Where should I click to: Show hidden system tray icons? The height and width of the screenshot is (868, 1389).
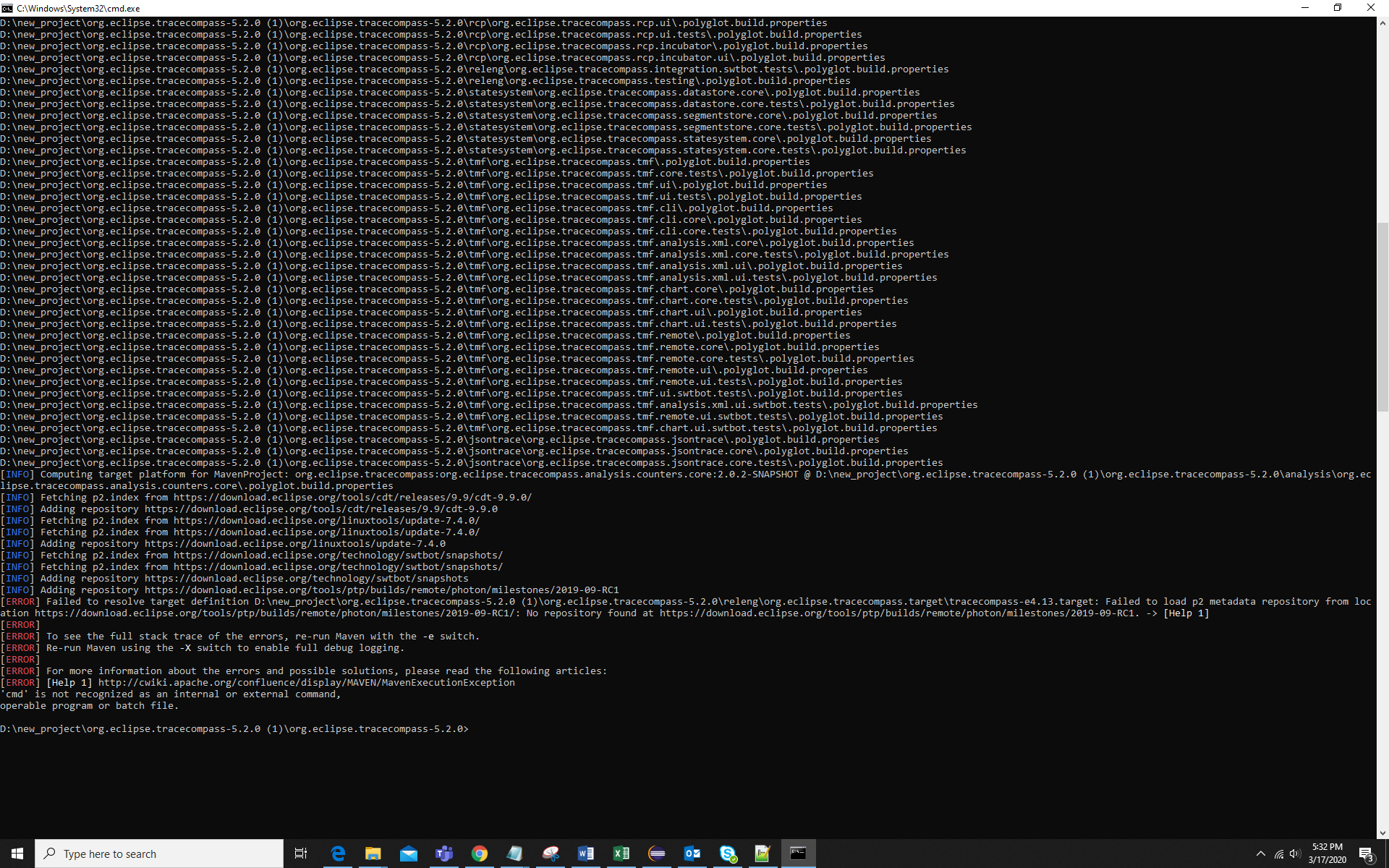pos(1261,854)
